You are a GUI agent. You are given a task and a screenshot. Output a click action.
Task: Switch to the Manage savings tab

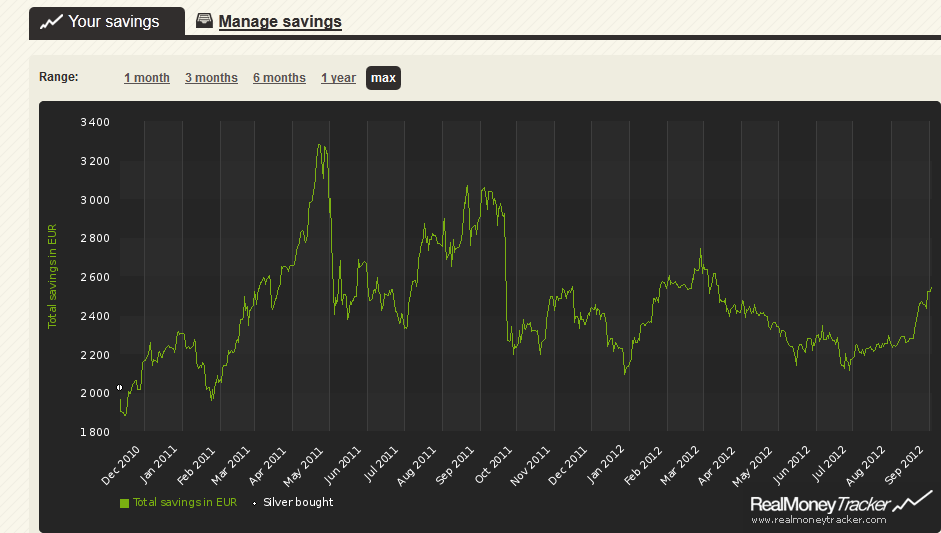(x=280, y=22)
